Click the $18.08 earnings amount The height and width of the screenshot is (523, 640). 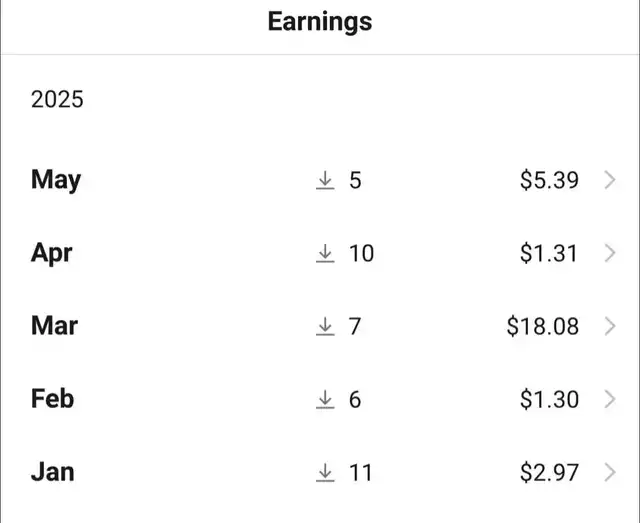(x=543, y=327)
